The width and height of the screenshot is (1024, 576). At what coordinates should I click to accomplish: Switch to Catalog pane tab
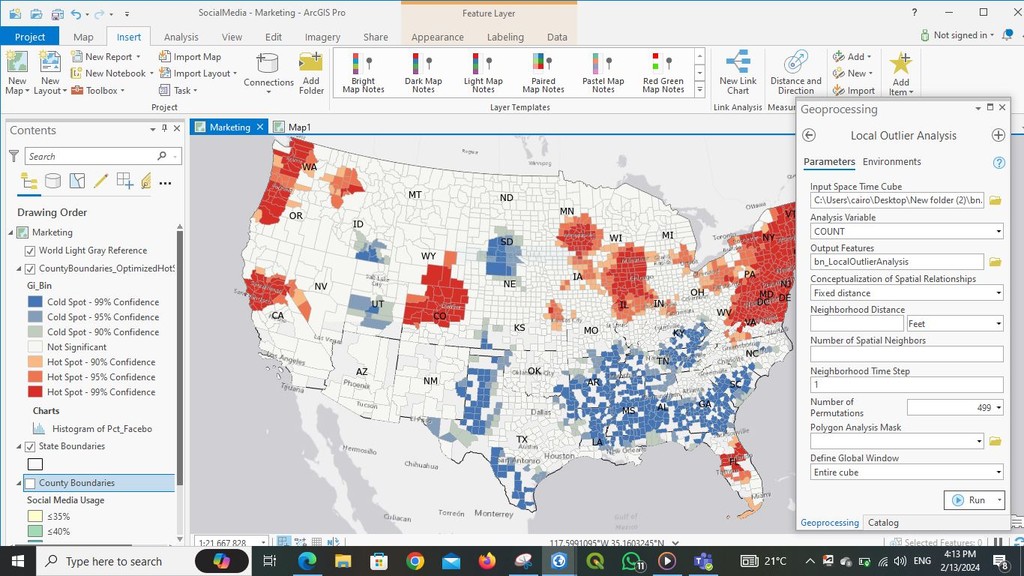pos(883,522)
